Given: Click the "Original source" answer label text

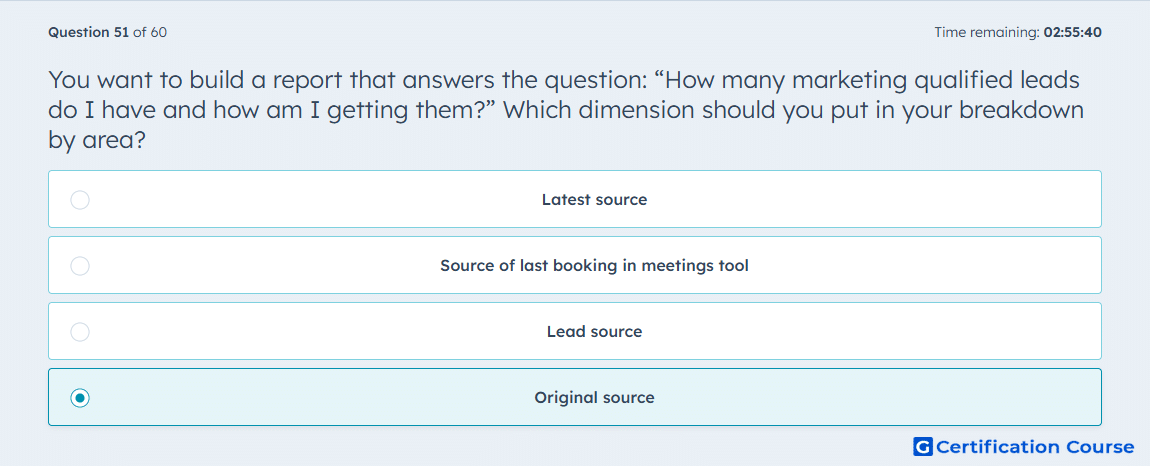Looking at the screenshot, I should click(594, 398).
